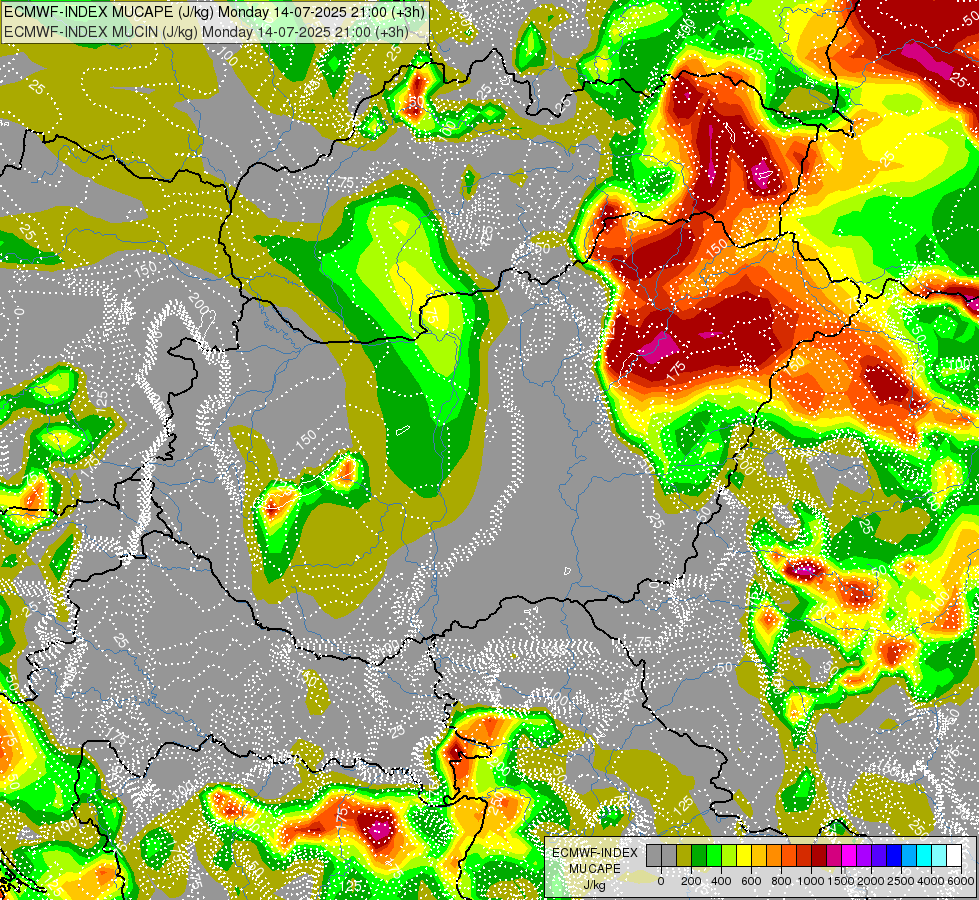Select the amber swatch right of 600 tick

[x=759, y=856]
